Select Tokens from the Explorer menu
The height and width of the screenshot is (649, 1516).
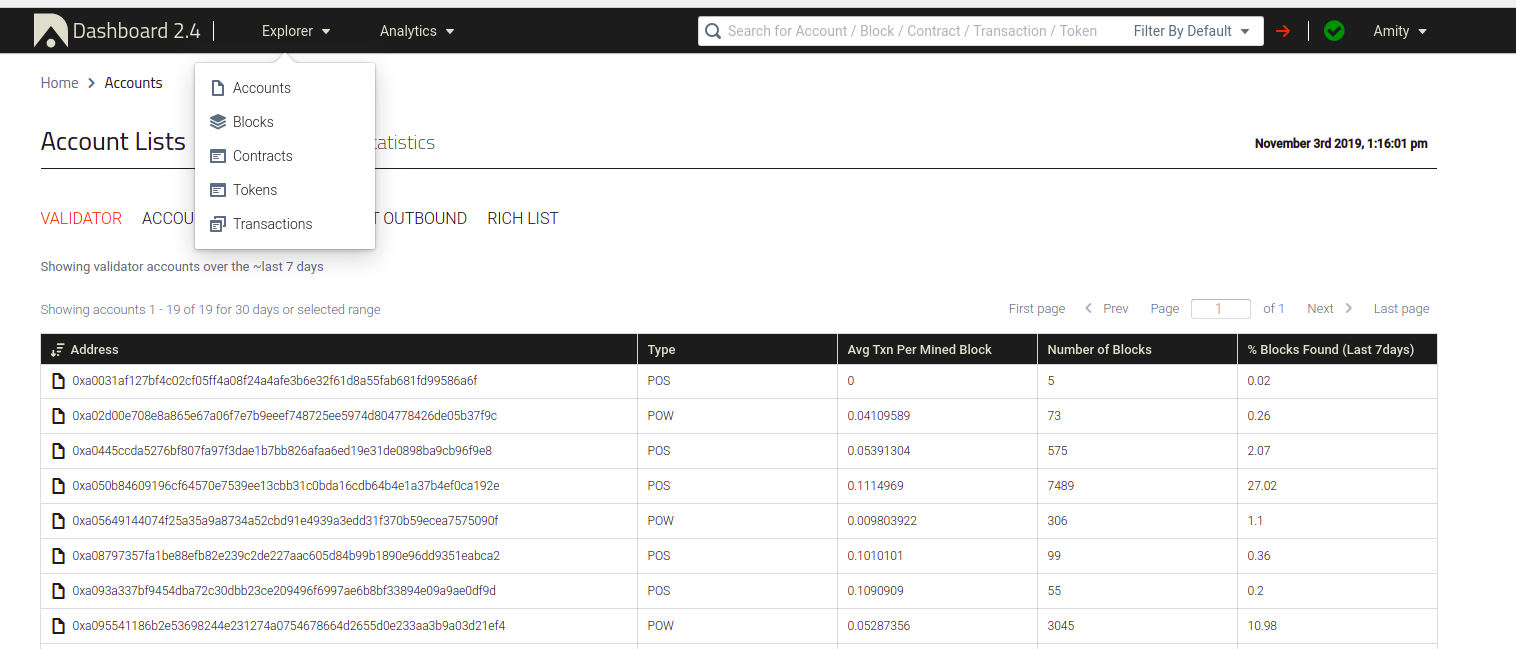255,190
